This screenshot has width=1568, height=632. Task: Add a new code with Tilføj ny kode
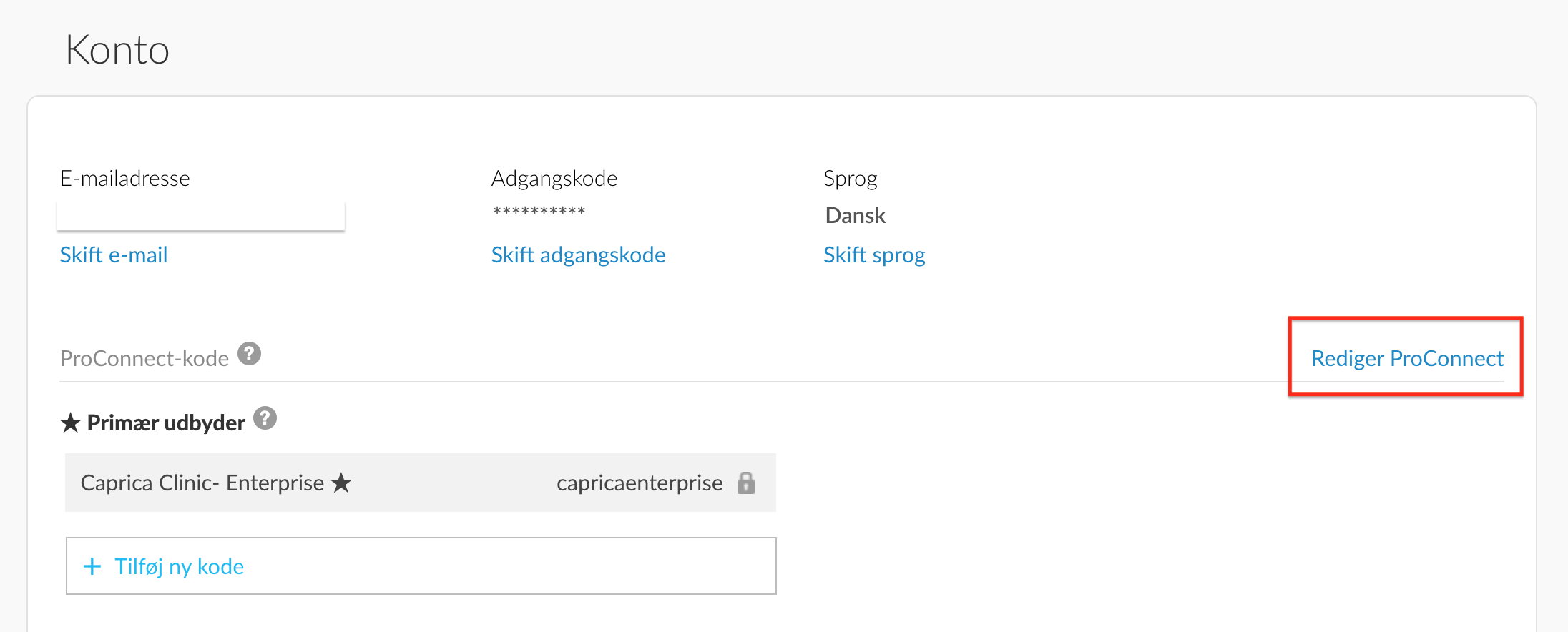(x=421, y=566)
